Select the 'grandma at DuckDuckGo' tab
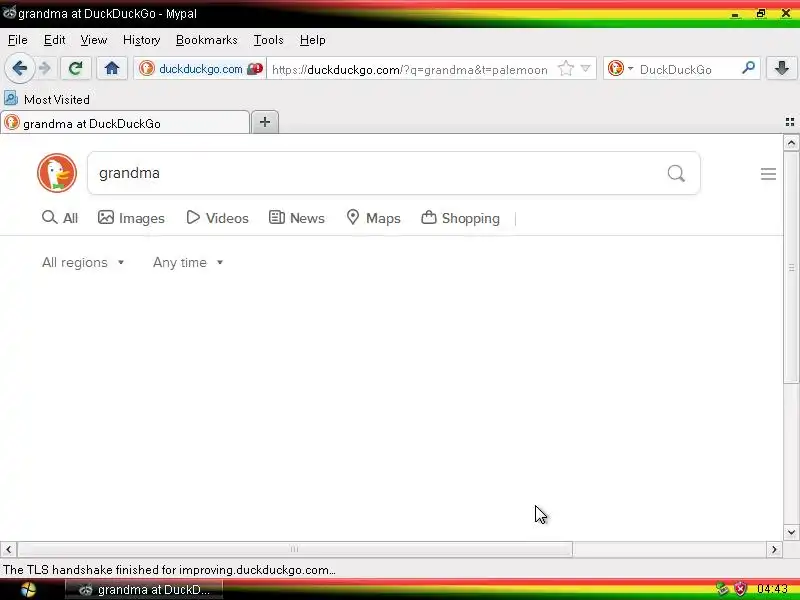Image resolution: width=800 pixels, height=600 pixels. [125, 123]
